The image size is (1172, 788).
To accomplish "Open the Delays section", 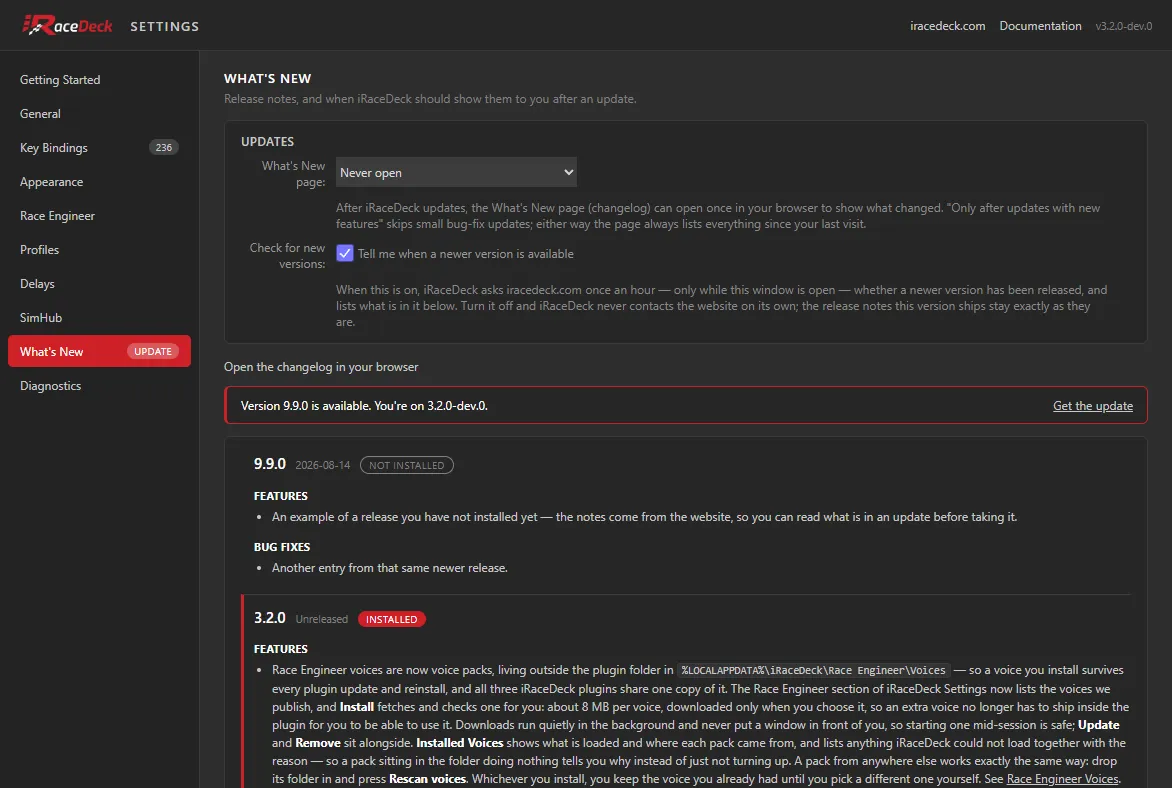I will [99, 283].
